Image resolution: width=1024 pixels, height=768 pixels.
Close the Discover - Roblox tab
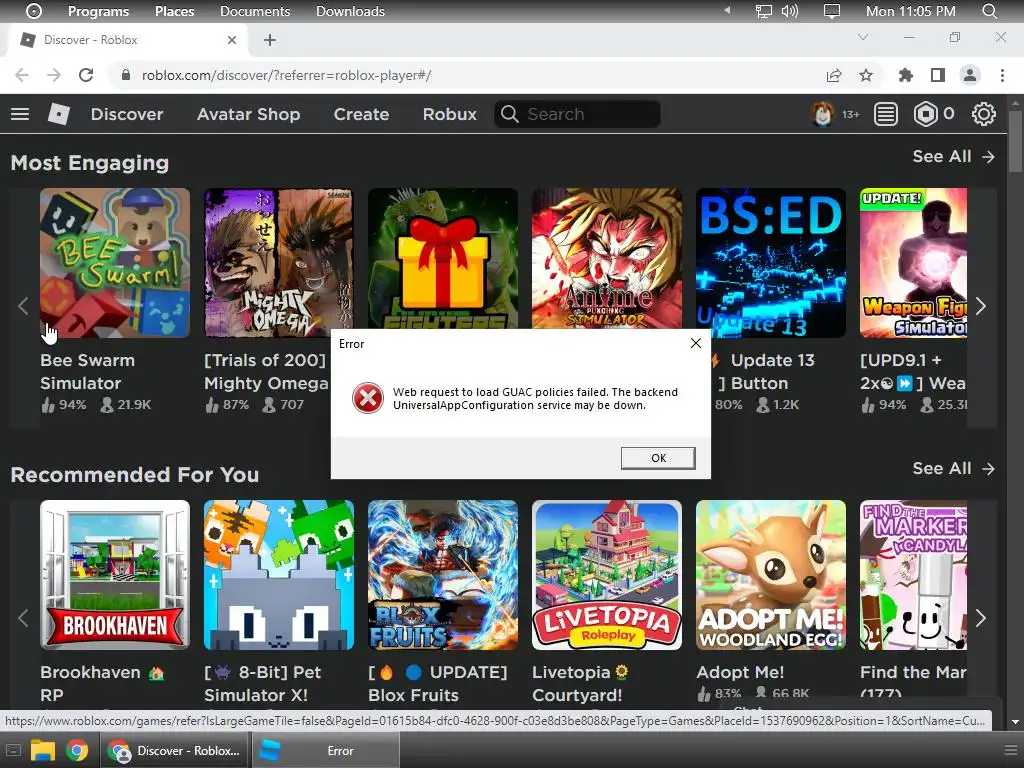tap(232, 40)
